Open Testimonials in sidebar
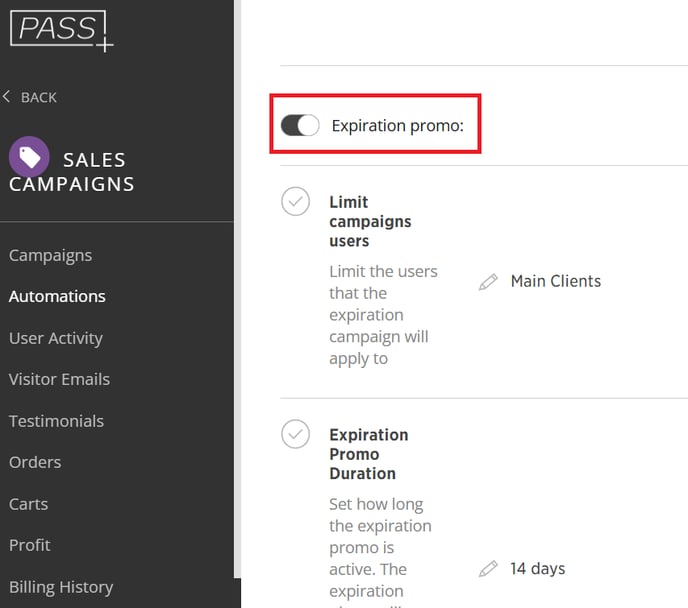The image size is (688, 608). (x=56, y=421)
